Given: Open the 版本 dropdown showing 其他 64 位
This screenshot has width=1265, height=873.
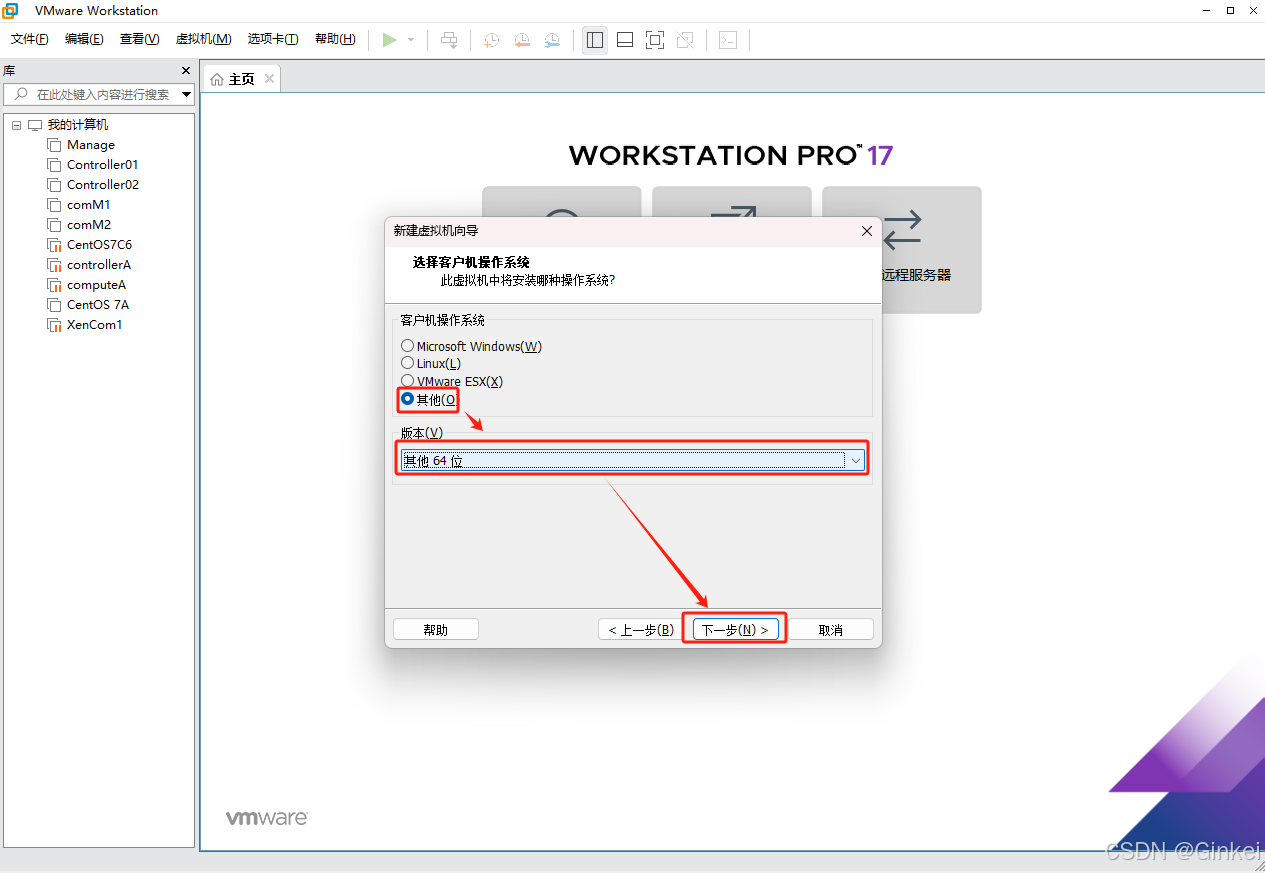Looking at the screenshot, I should pos(632,460).
